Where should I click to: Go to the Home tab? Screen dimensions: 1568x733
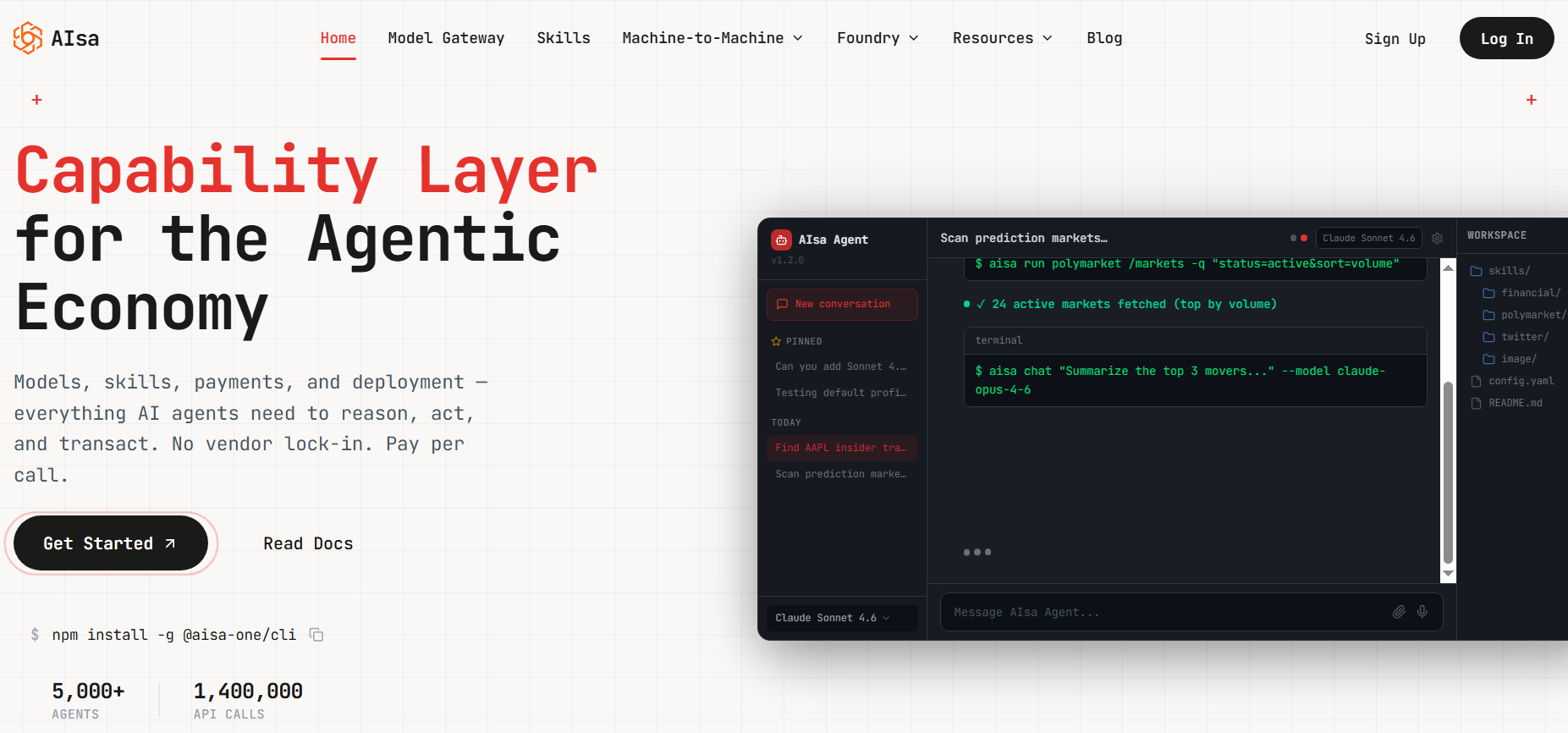pyautogui.click(x=338, y=38)
